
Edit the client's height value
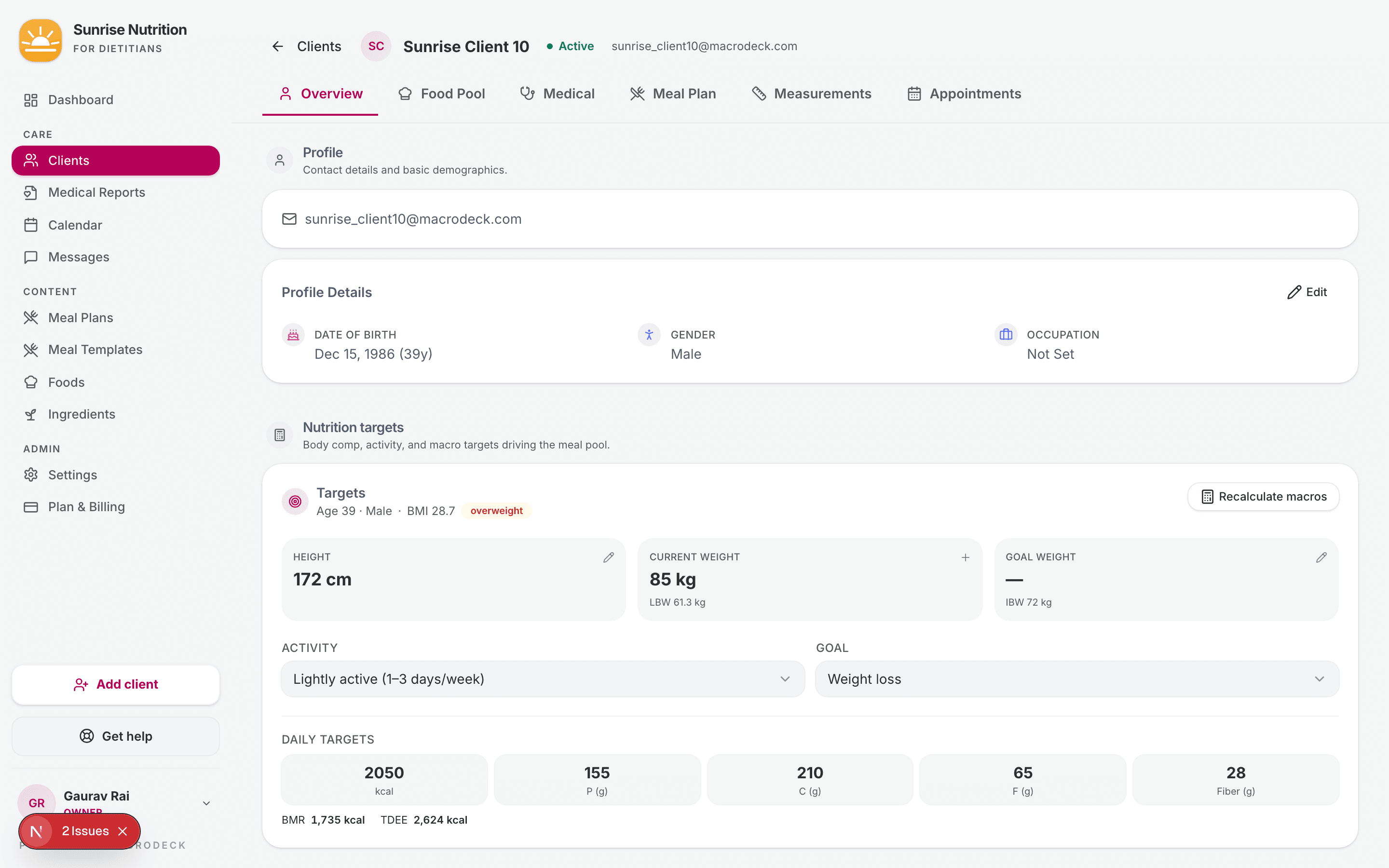click(x=608, y=557)
